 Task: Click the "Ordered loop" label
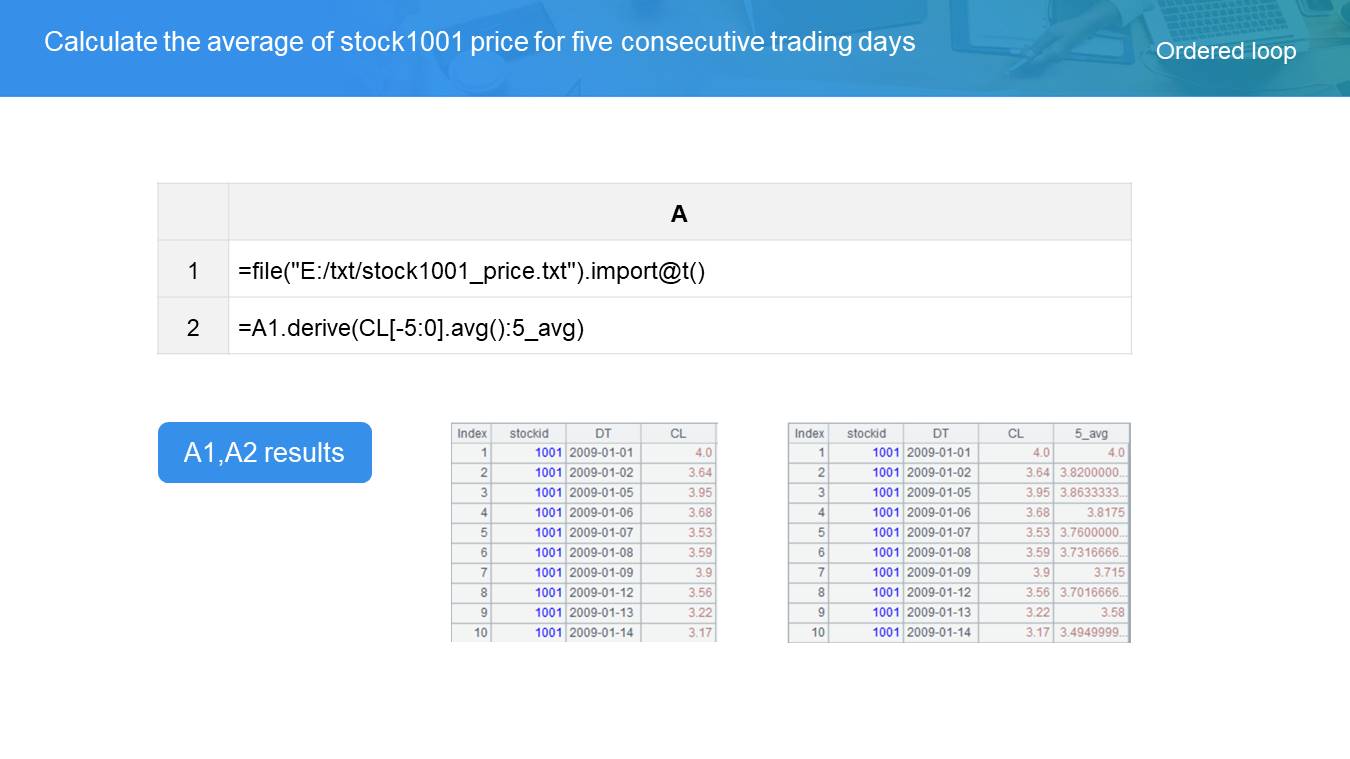tap(1225, 51)
